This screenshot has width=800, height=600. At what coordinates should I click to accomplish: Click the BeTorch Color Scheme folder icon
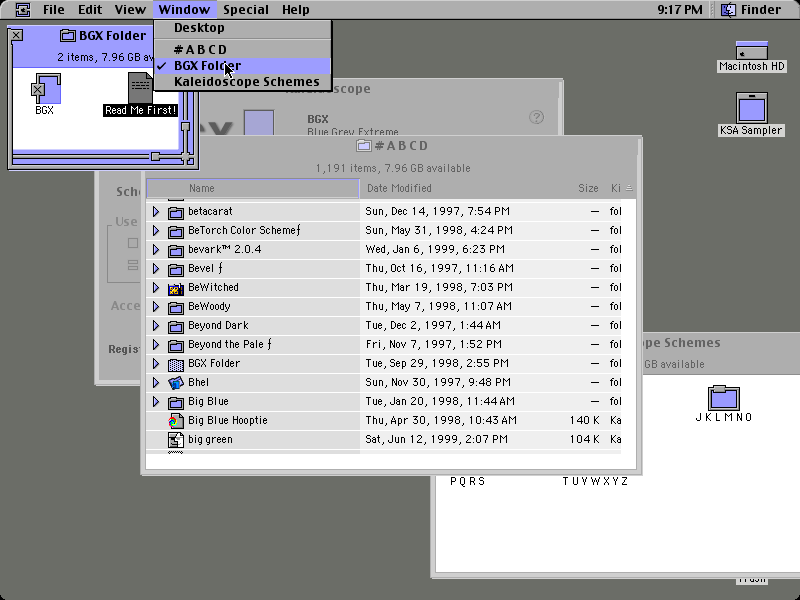coord(176,231)
